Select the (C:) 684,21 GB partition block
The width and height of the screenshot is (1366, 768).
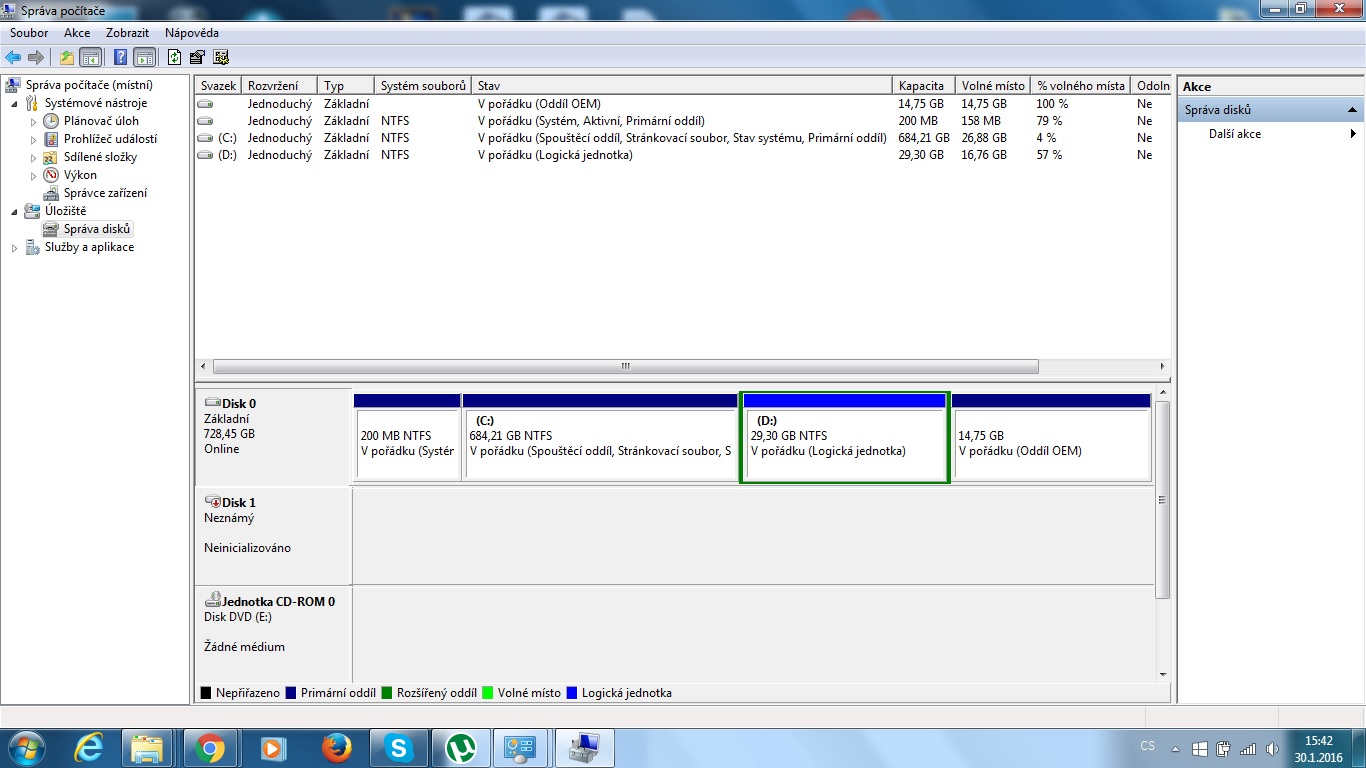coord(600,436)
